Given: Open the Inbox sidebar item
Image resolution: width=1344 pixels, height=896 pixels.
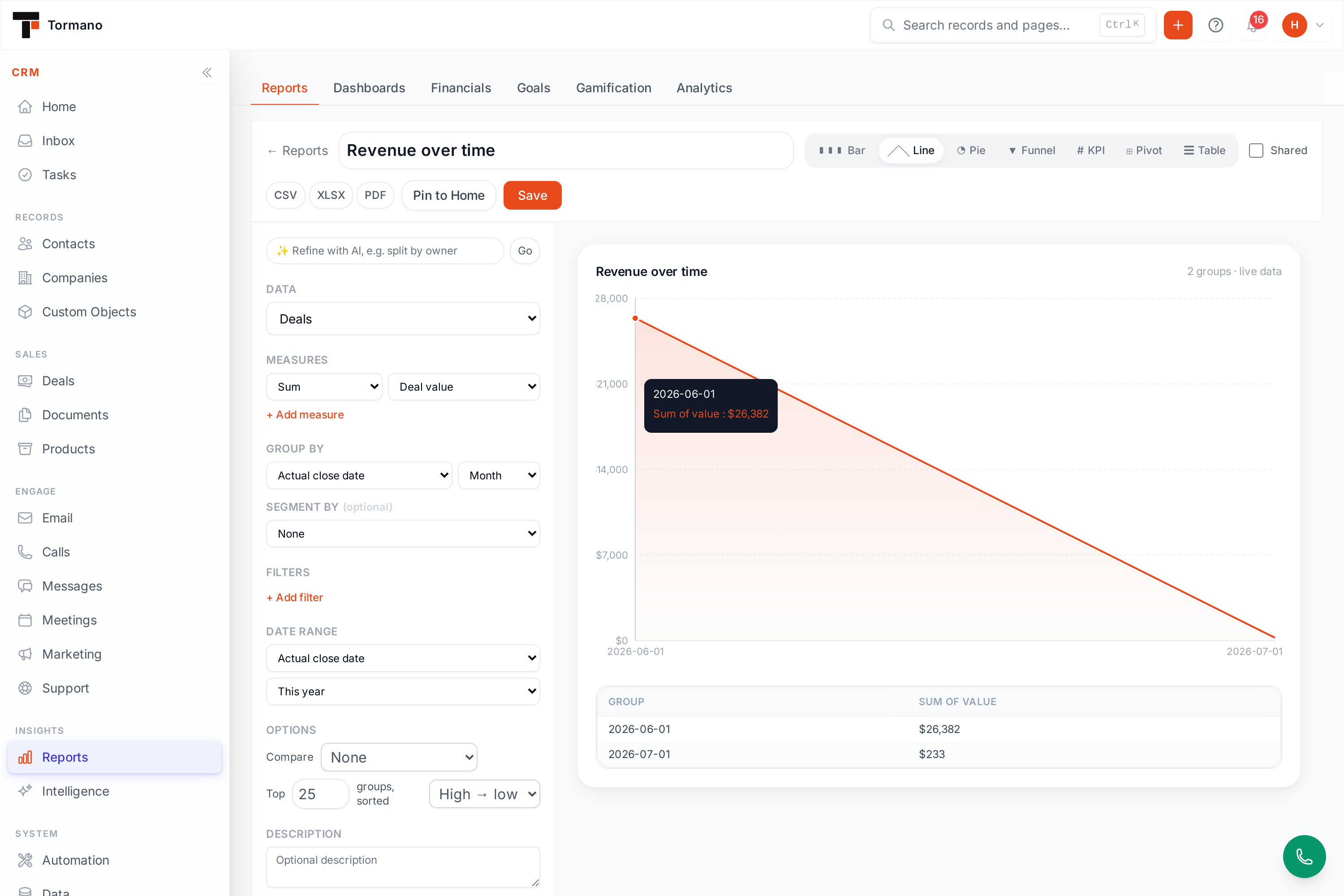Looking at the screenshot, I should 114,141.
